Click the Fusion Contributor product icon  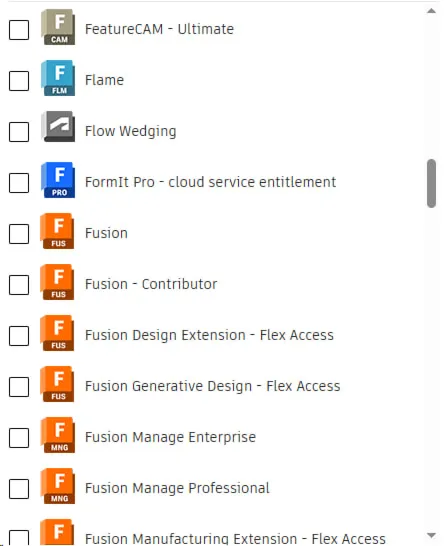coord(57,282)
